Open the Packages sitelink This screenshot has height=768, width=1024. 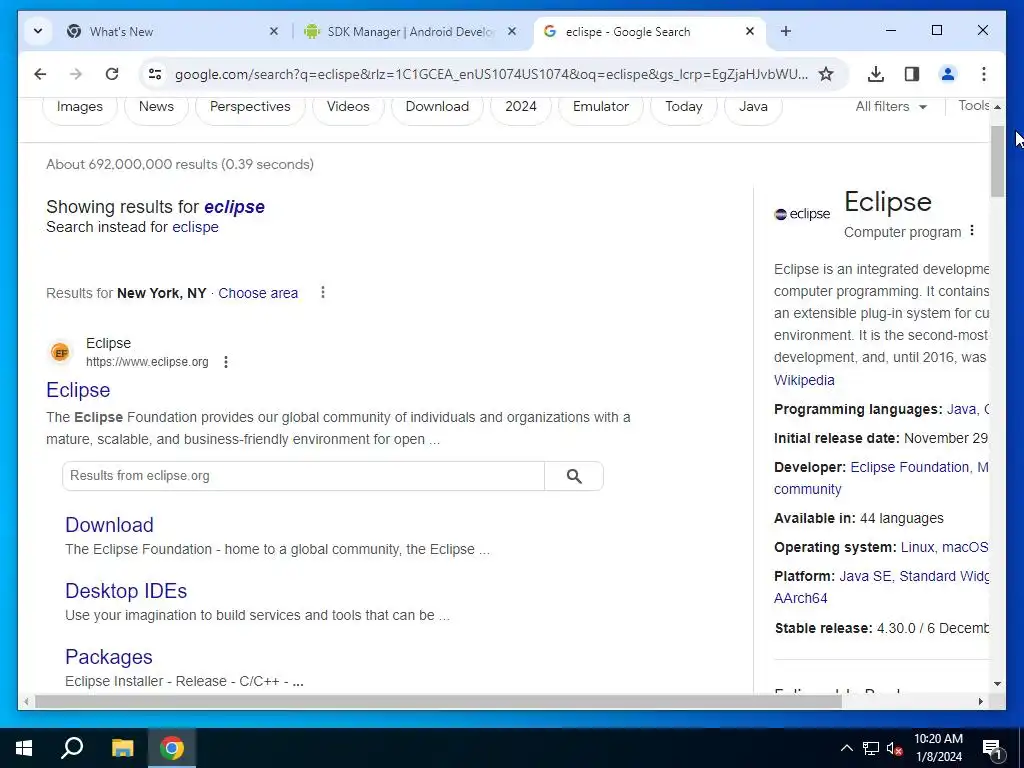coord(108,657)
